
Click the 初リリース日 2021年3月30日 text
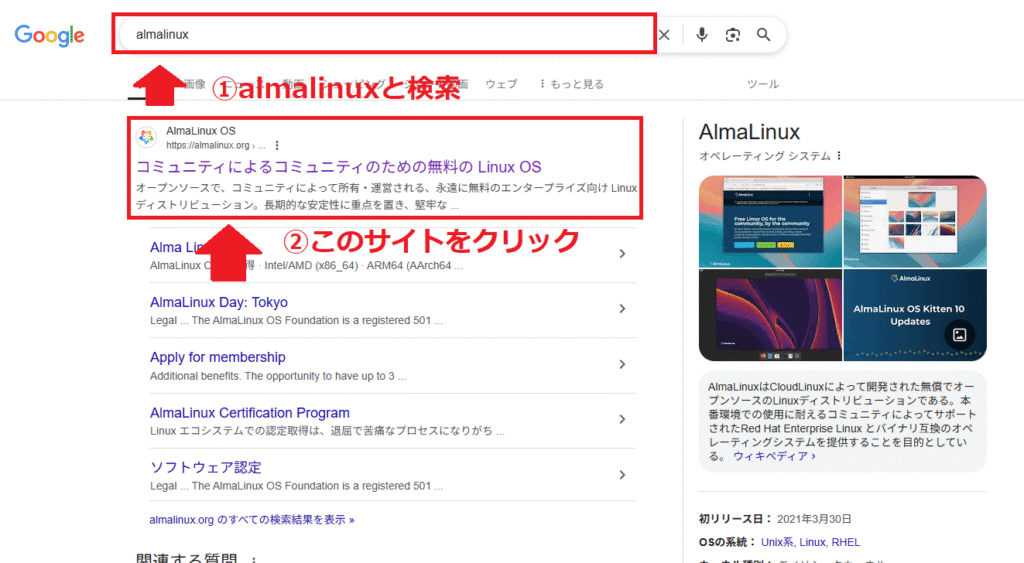(x=775, y=519)
